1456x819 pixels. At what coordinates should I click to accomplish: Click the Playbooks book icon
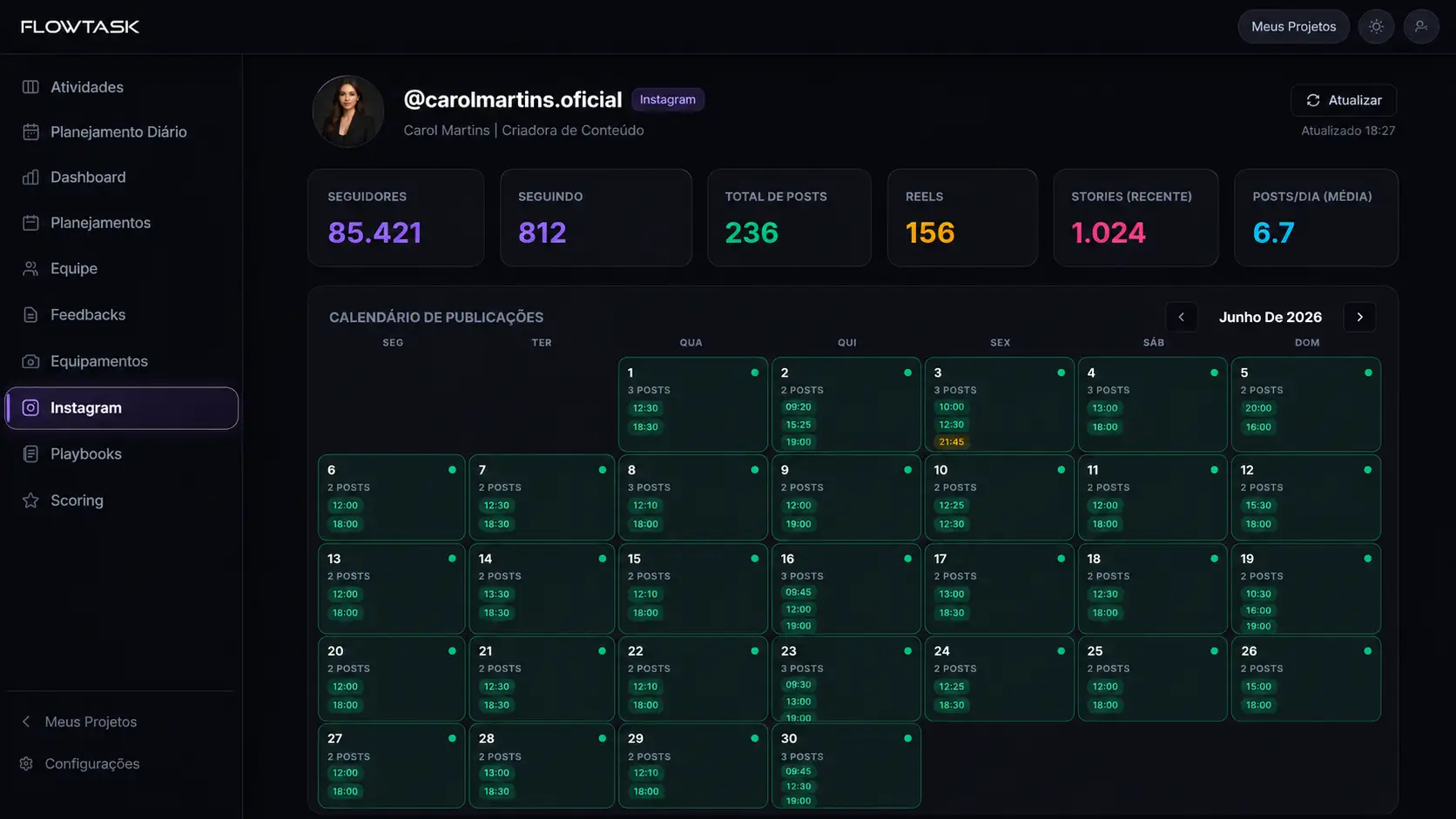[x=30, y=454]
